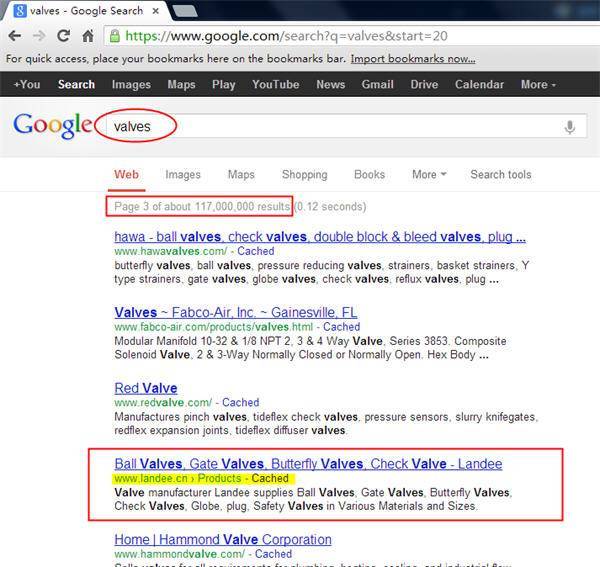This screenshot has height=567, width=600.
Task: Click the search box containing valves
Action: (347, 126)
